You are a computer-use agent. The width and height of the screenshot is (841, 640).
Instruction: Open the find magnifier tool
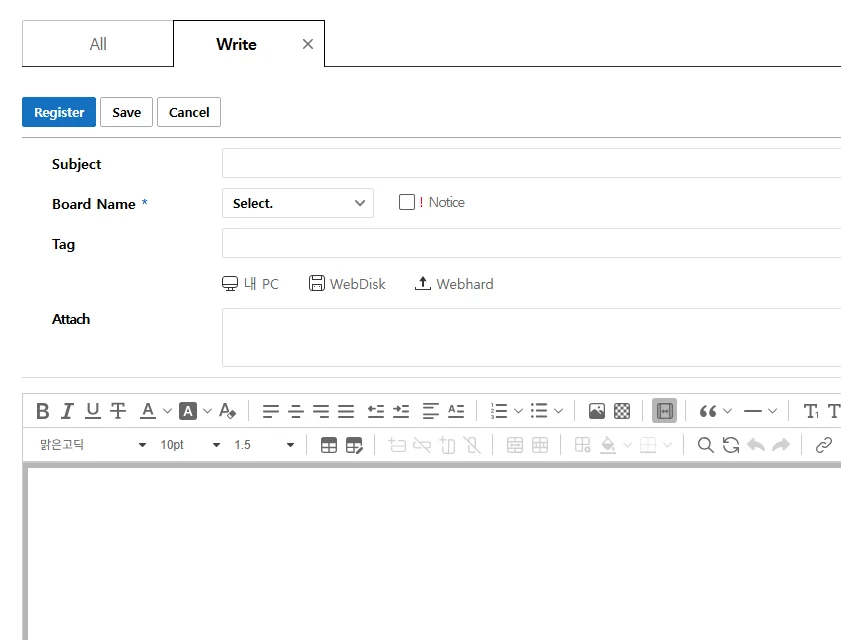[x=705, y=445]
